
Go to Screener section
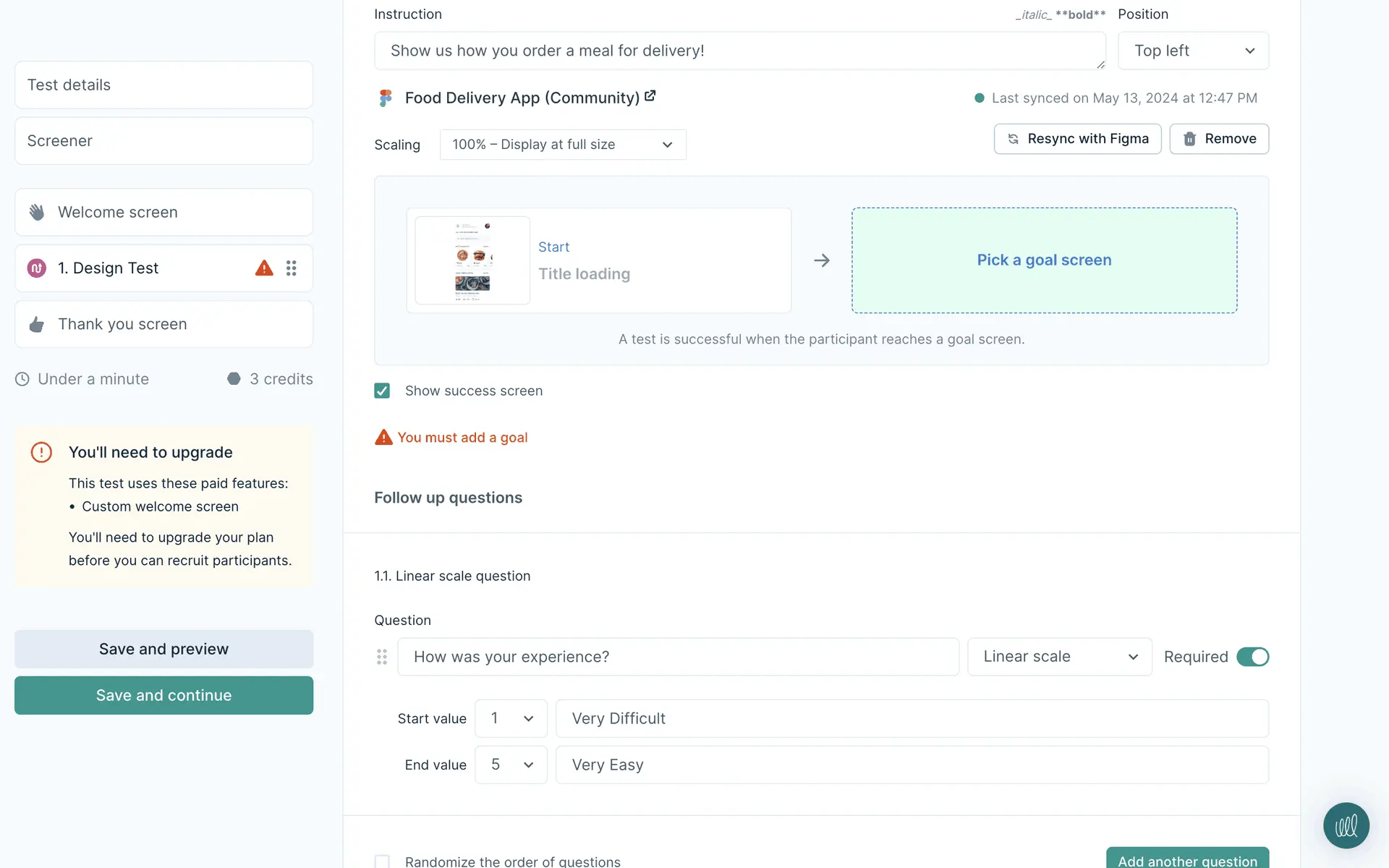[163, 141]
